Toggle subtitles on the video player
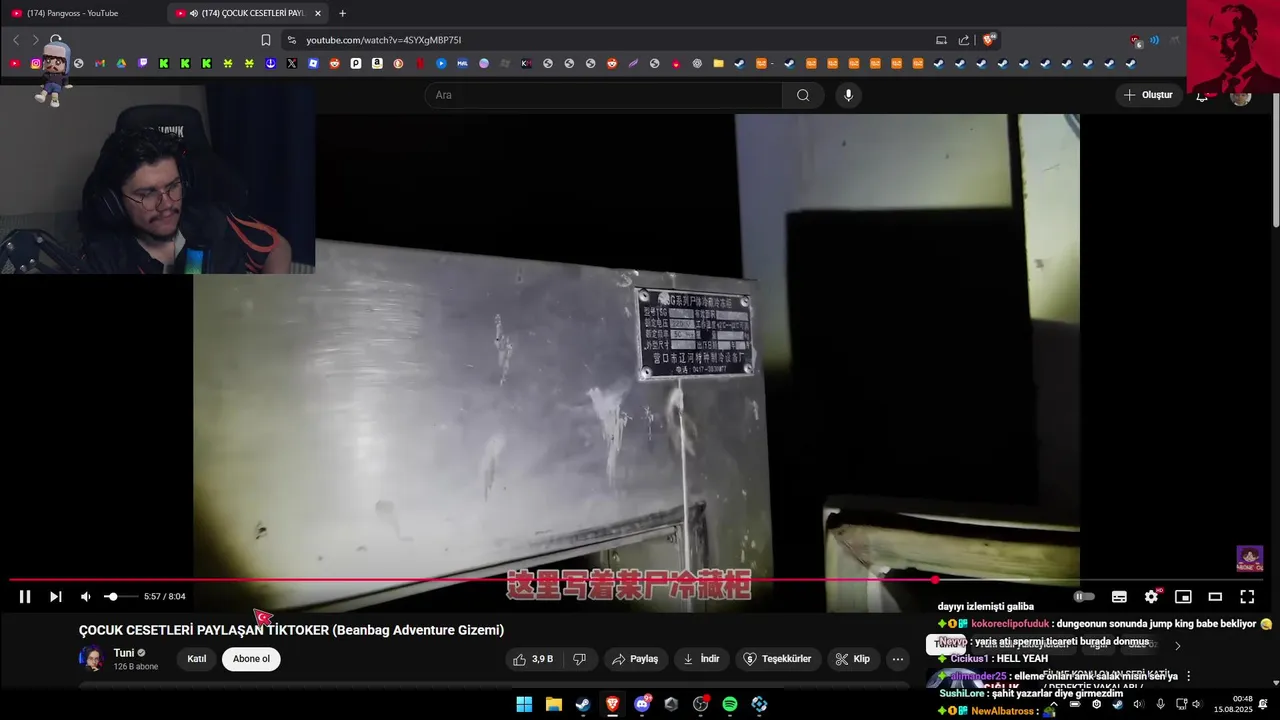The height and width of the screenshot is (720, 1280). click(x=1119, y=597)
